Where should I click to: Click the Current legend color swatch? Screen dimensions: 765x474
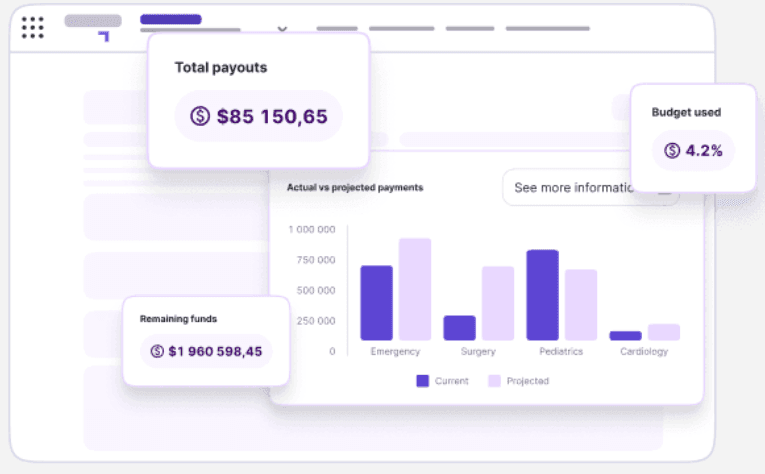pyautogui.click(x=422, y=381)
